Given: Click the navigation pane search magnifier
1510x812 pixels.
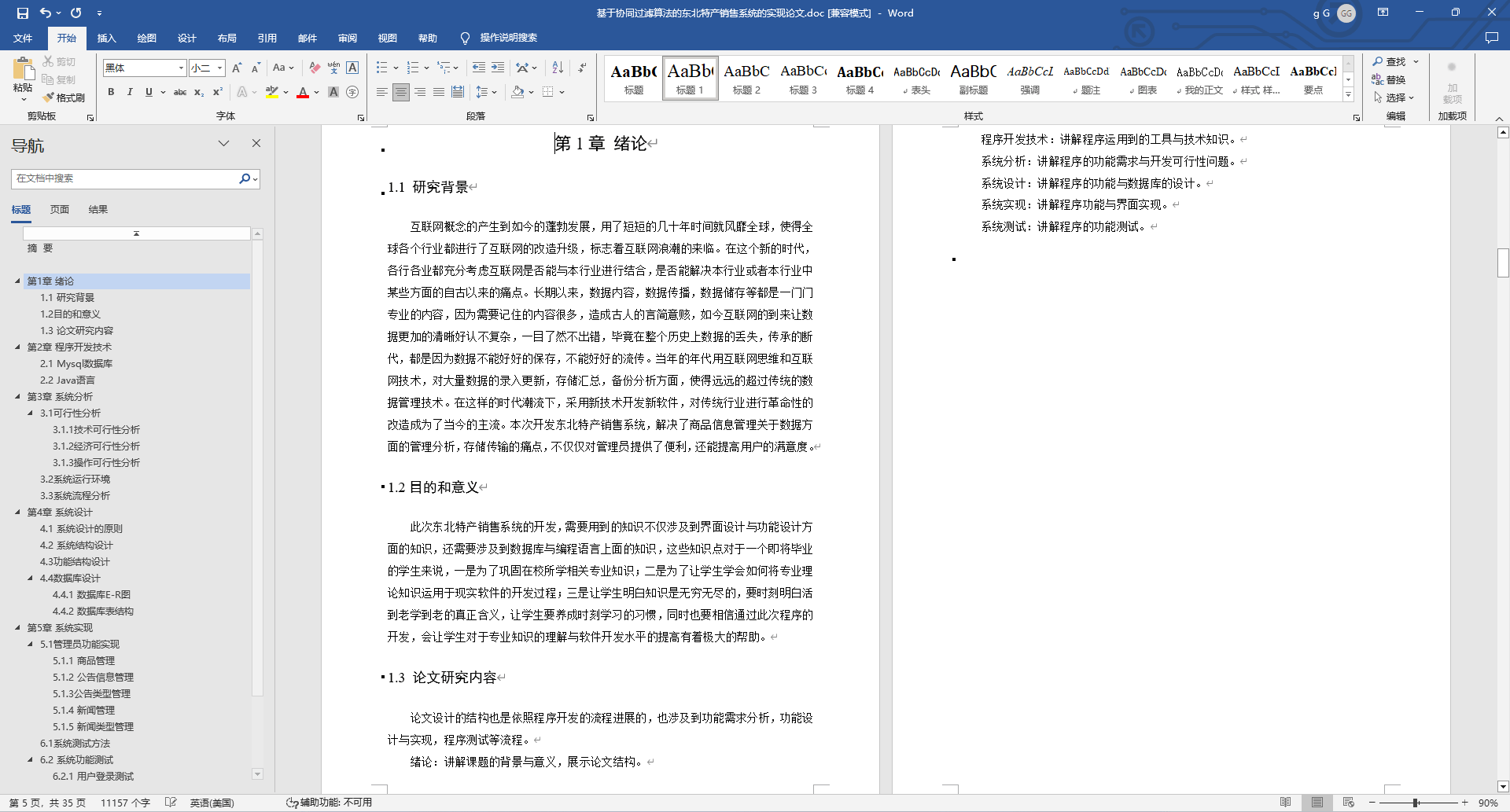Looking at the screenshot, I should (245, 178).
